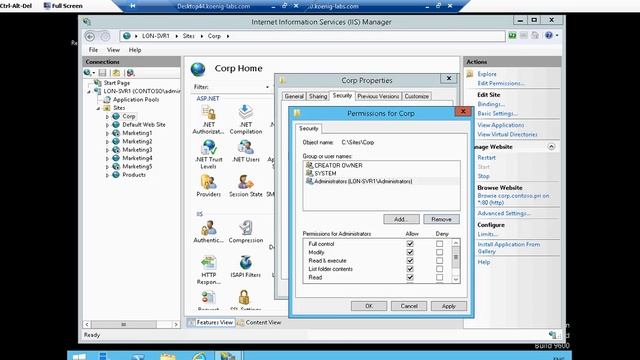This screenshot has width=640, height=360.
Task: Open the View menu
Action: [113, 50]
